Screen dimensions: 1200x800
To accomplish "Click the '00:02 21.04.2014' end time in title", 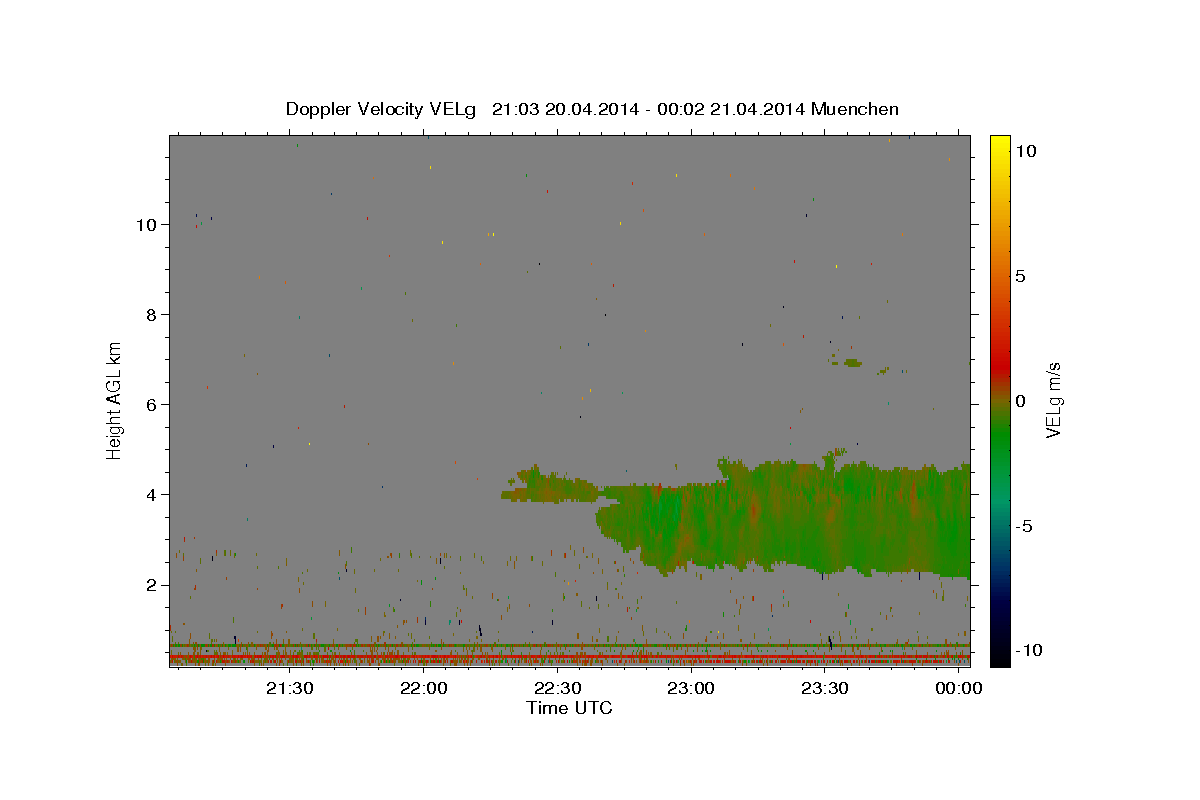I will [x=732, y=109].
